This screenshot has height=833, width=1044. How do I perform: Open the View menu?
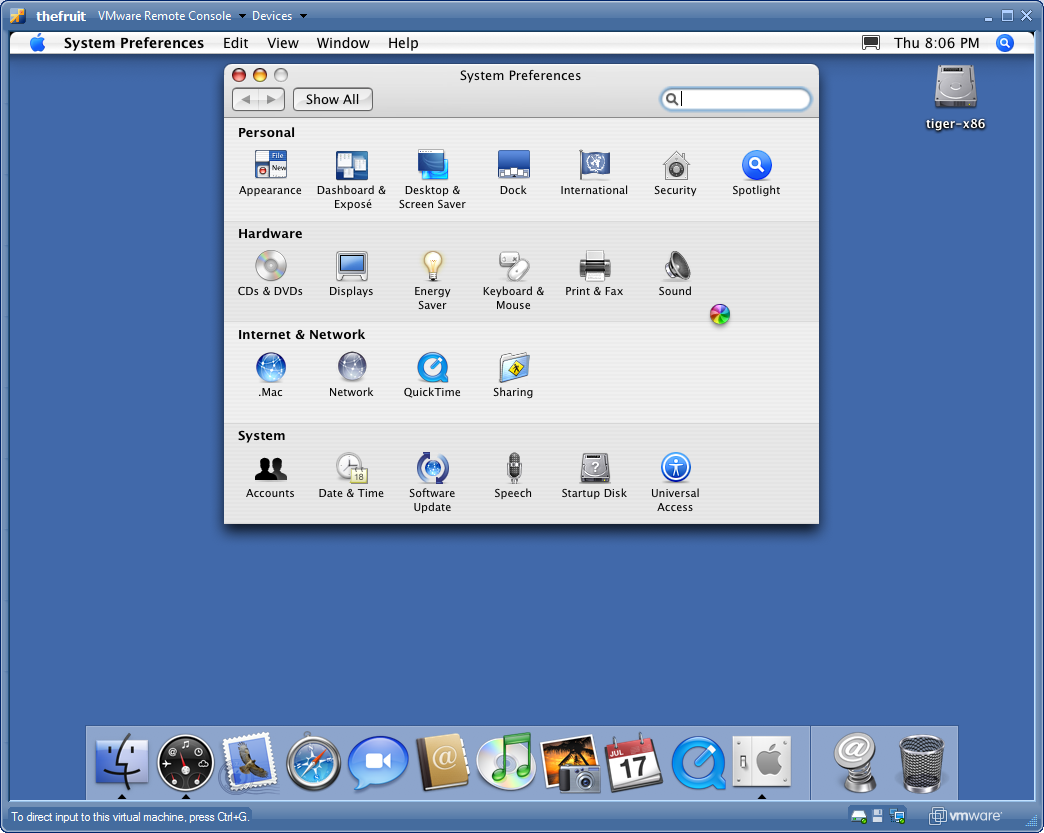tap(283, 43)
